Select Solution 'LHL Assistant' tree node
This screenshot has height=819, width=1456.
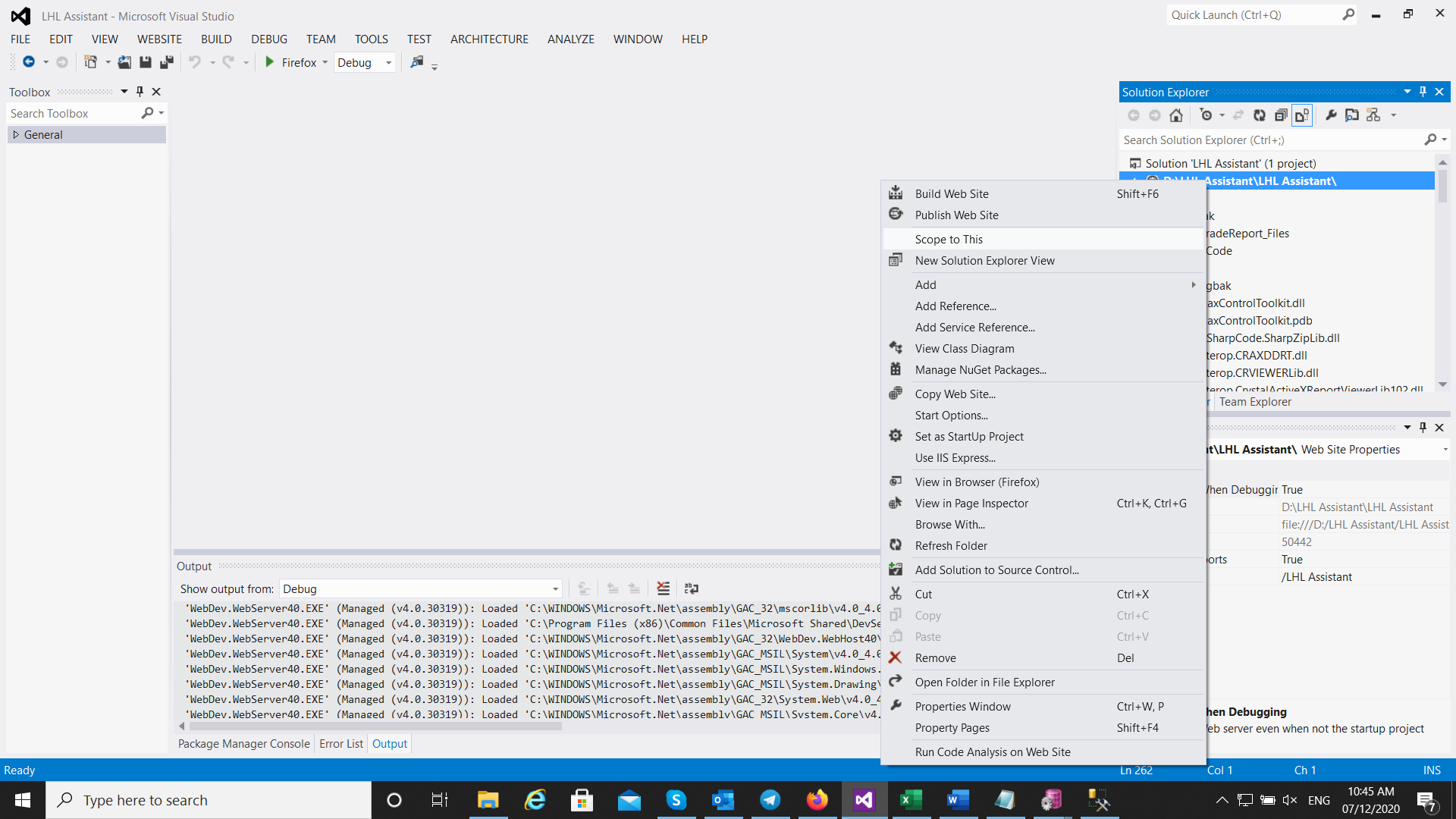[1230, 164]
